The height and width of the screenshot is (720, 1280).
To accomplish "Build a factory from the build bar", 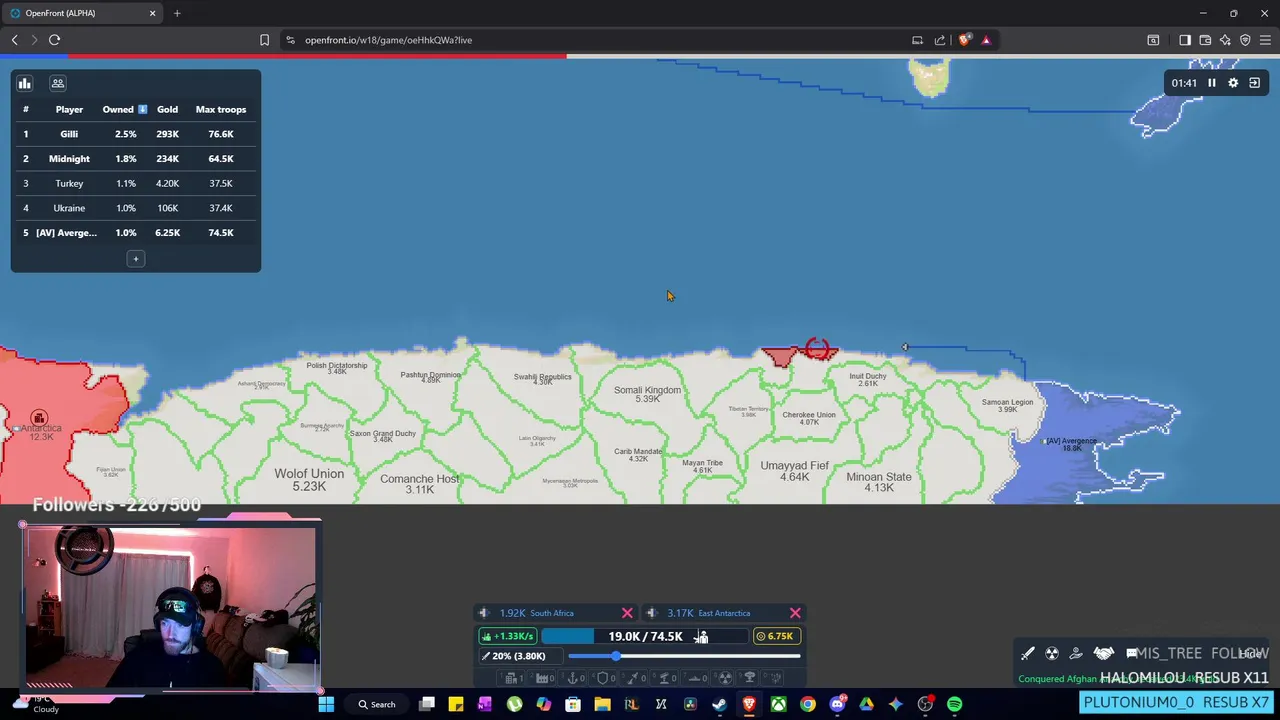I will tap(542, 678).
